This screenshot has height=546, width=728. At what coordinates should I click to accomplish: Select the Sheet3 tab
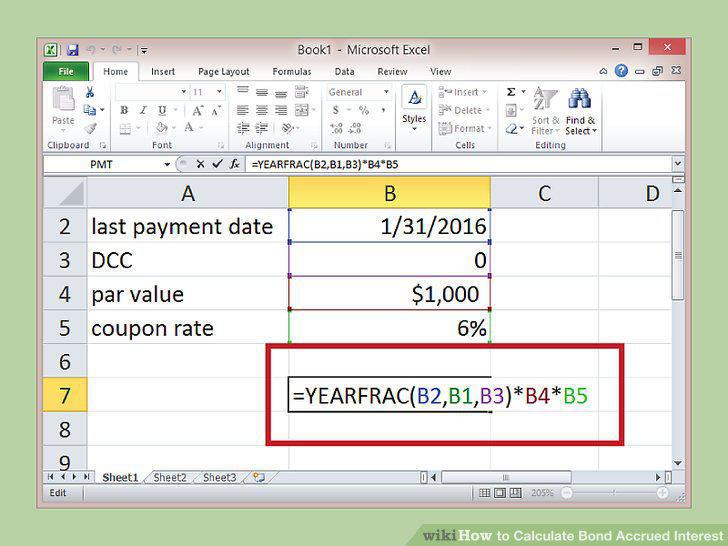pos(219,478)
